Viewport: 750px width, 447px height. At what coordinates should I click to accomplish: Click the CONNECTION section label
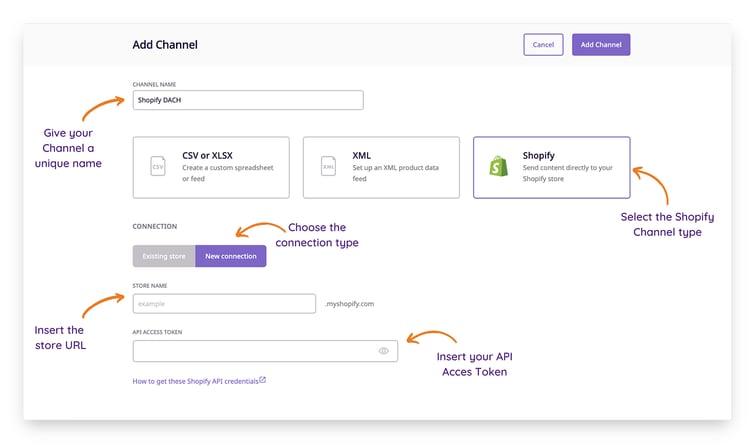154,226
